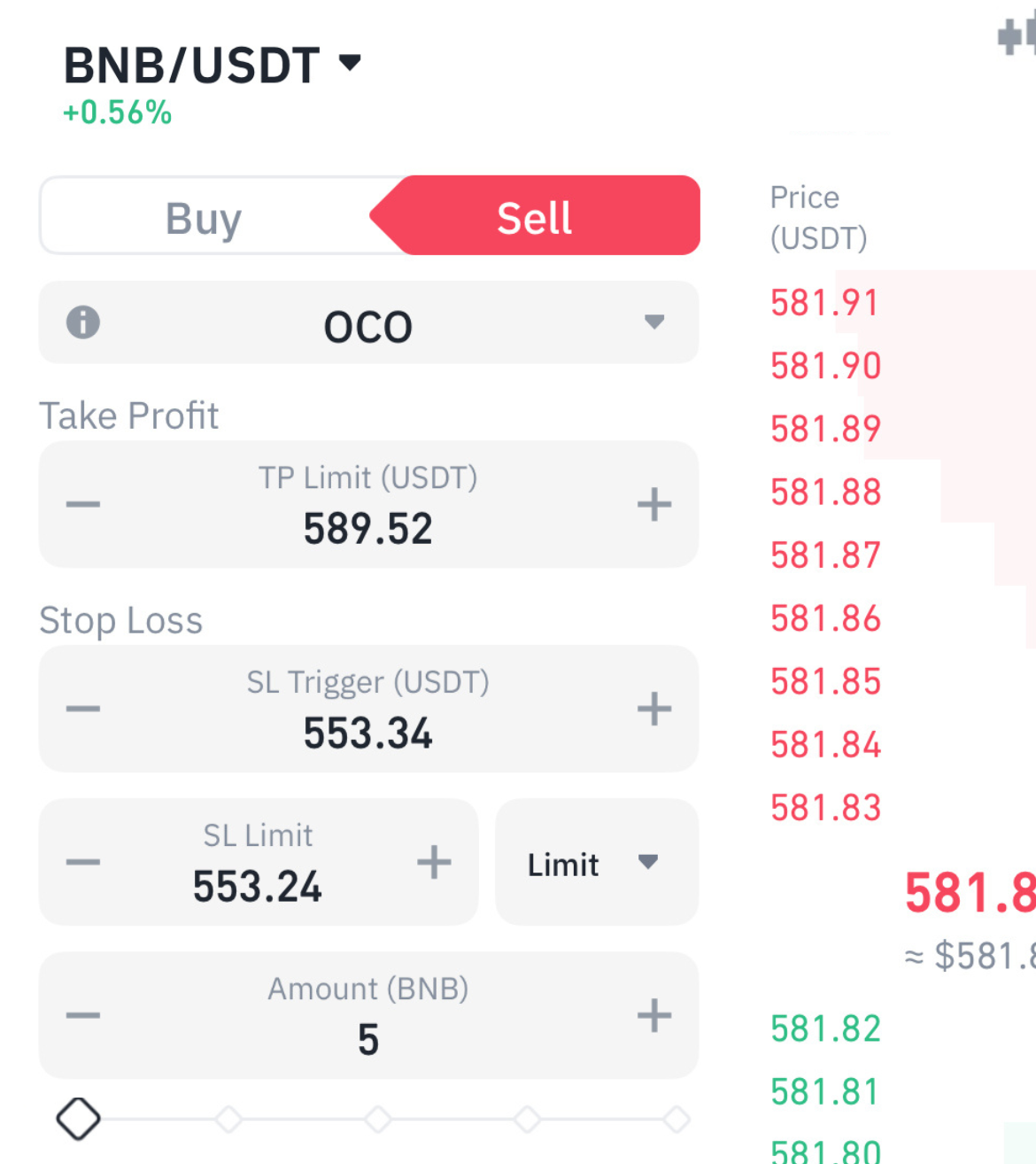This screenshot has height=1164, width=1036.
Task: Click the amount slider start handle
Action: (79, 1119)
